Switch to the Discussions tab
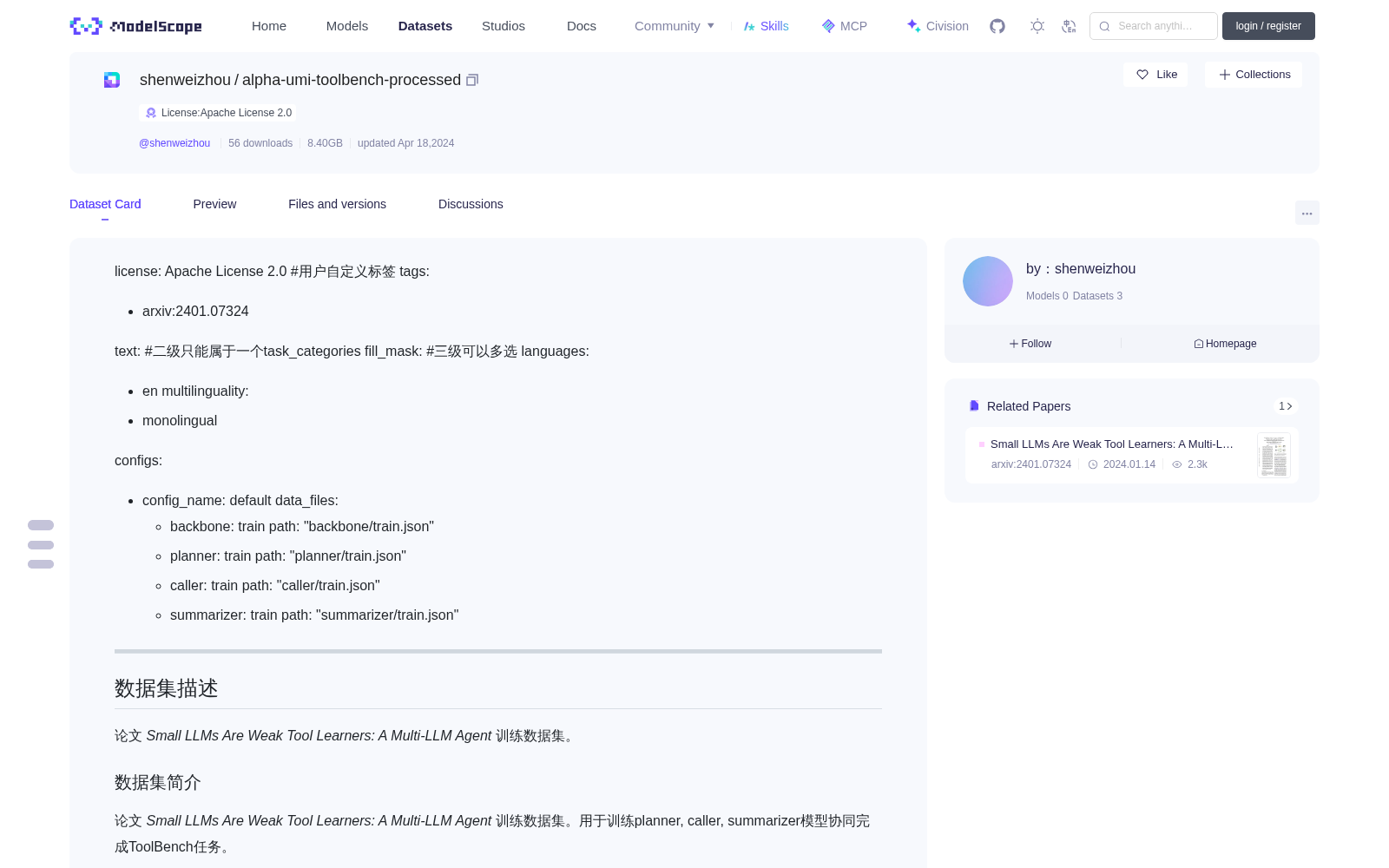 471,204
